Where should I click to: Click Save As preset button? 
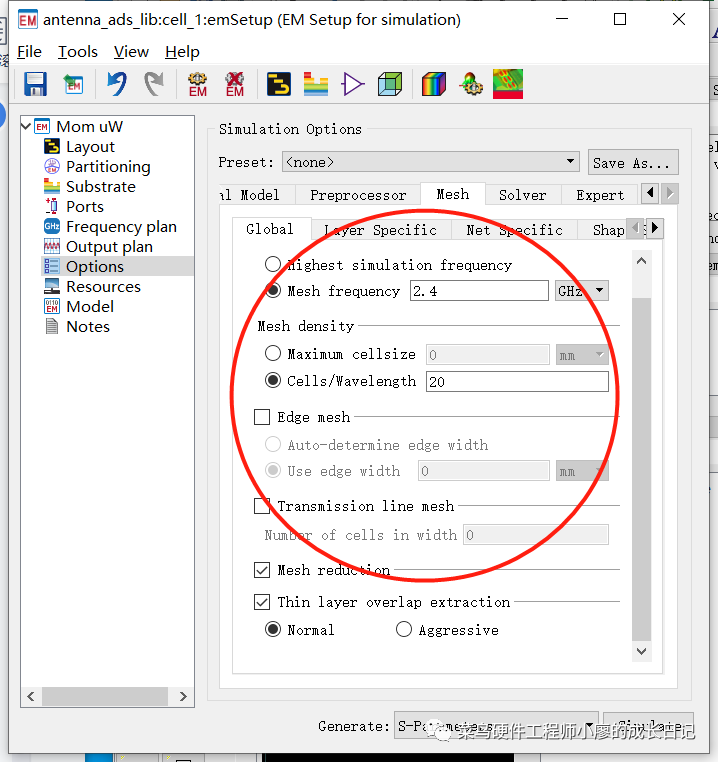click(x=633, y=162)
